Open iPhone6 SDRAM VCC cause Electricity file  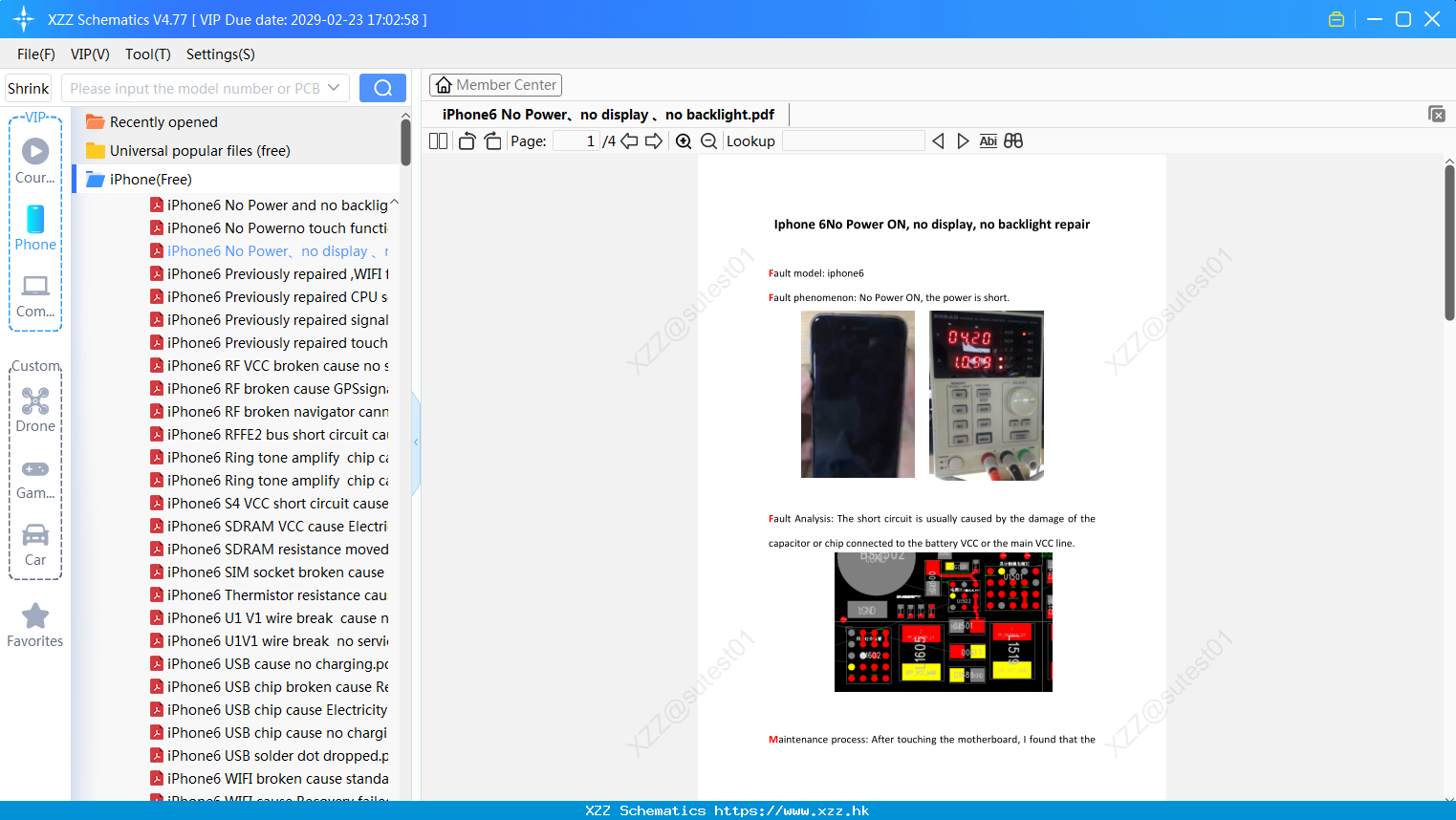coord(269,527)
